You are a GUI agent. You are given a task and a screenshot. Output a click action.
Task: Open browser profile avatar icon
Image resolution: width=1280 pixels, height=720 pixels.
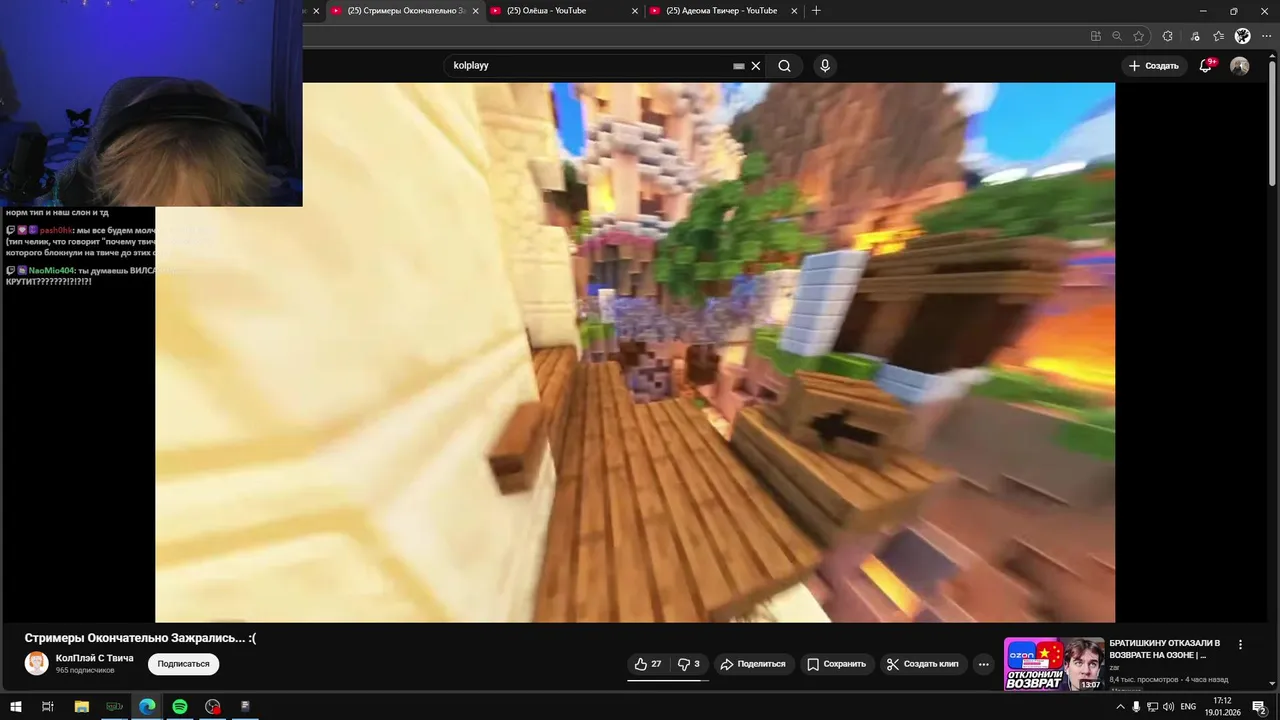pyautogui.click(x=1243, y=36)
